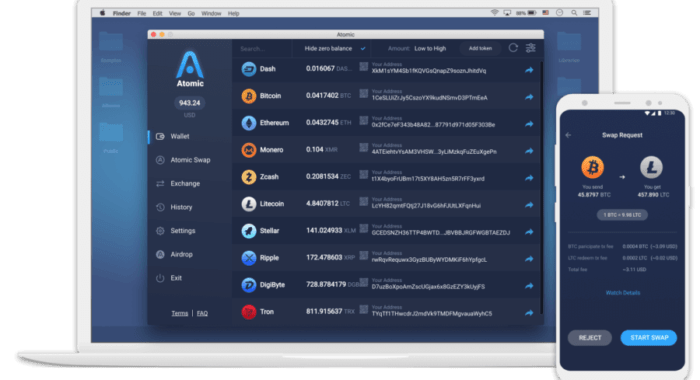Send Tron using its share arrow

(529, 313)
